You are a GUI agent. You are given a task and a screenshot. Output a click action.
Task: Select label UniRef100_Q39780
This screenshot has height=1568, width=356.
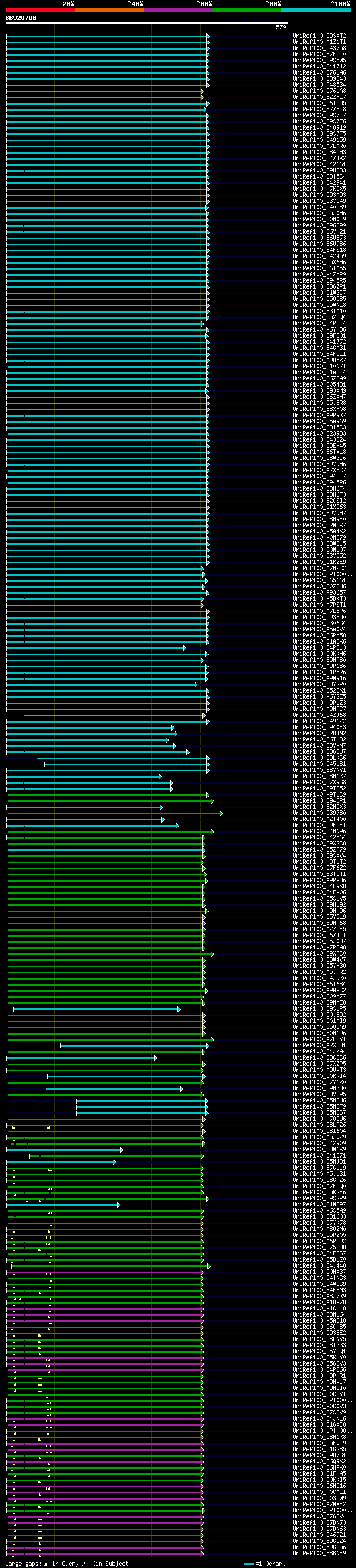point(319,813)
